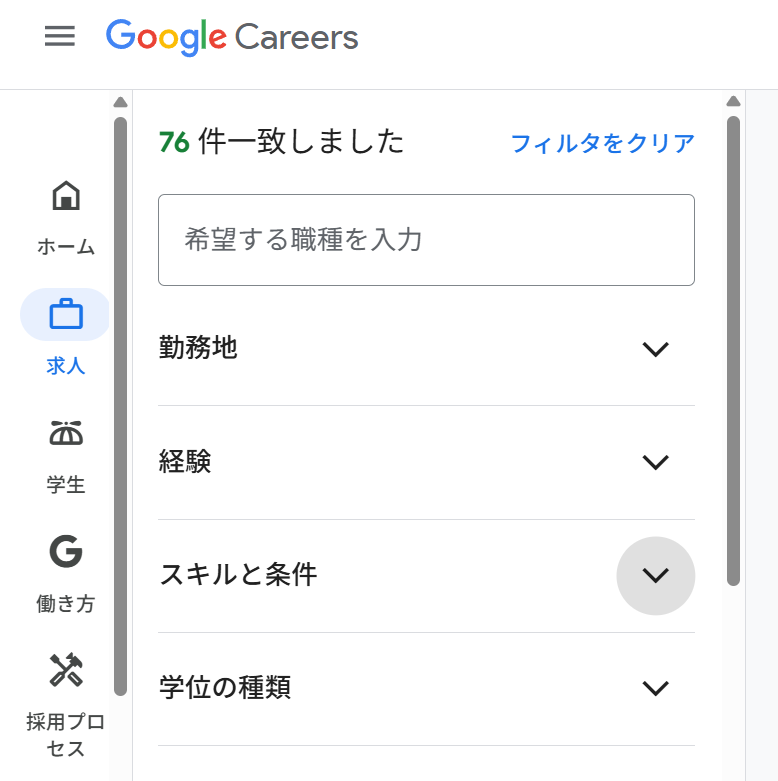
Task: Expand the 勤務地 filter chevron
Action: coord(655,349)
